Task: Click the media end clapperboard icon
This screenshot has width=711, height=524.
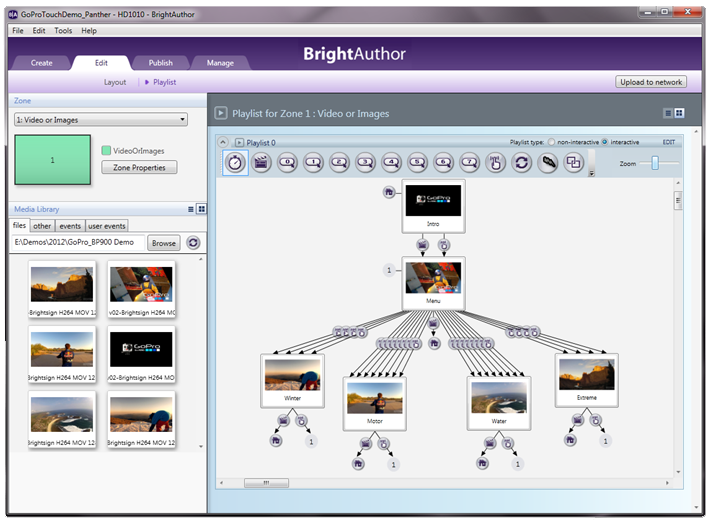Action: click(x=262, y=163)
